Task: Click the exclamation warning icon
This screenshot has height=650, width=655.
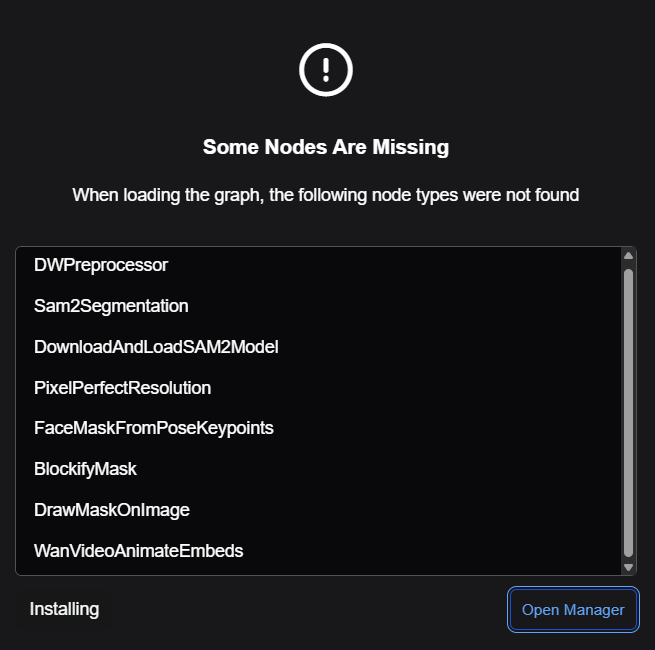Action: [x=325, y=70]
